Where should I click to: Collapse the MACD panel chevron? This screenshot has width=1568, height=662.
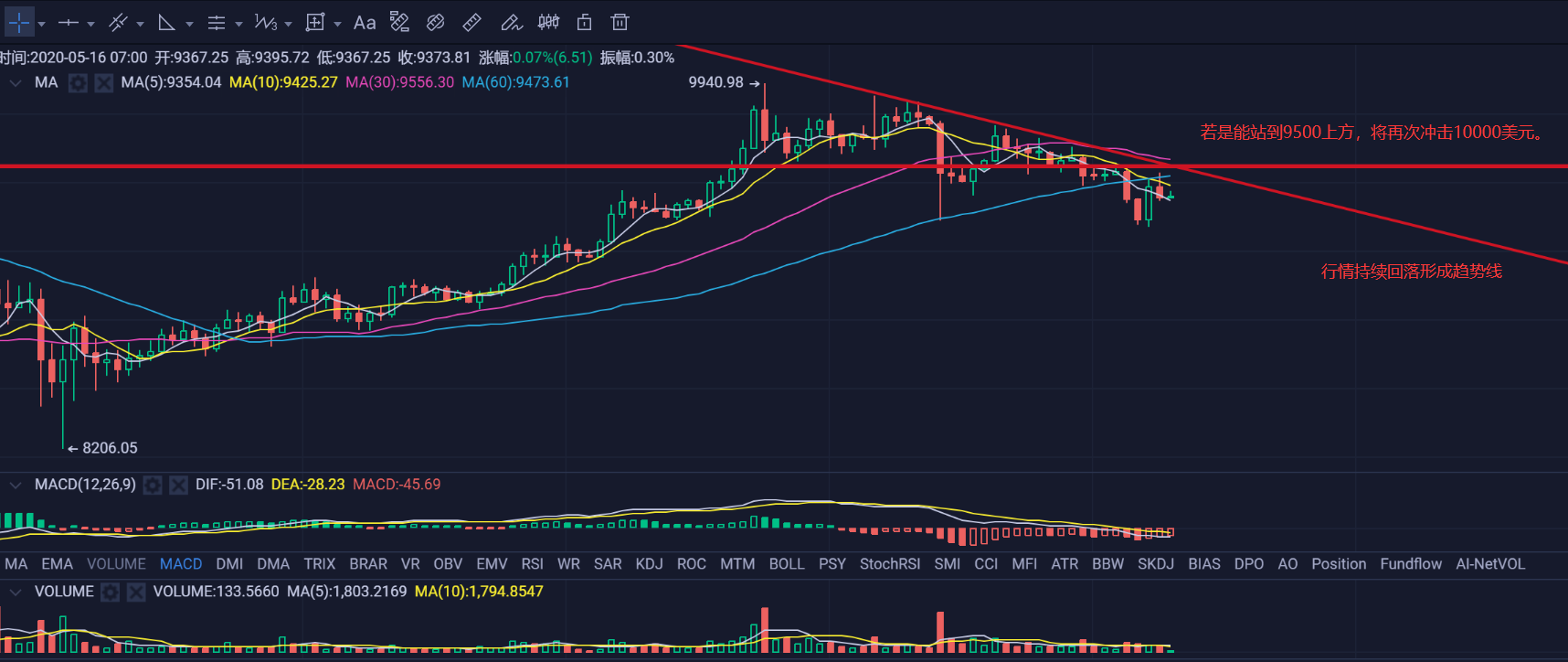point(16,485)
